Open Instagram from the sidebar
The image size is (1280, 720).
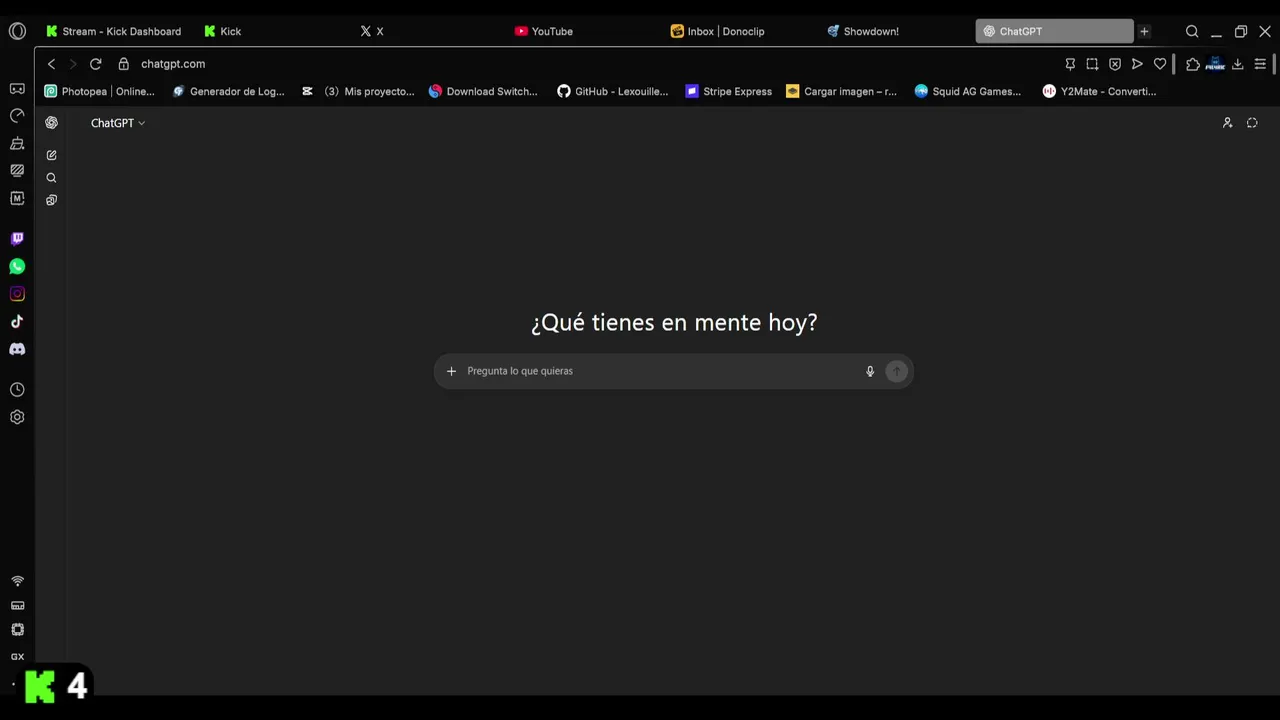(x=17, y=294)
